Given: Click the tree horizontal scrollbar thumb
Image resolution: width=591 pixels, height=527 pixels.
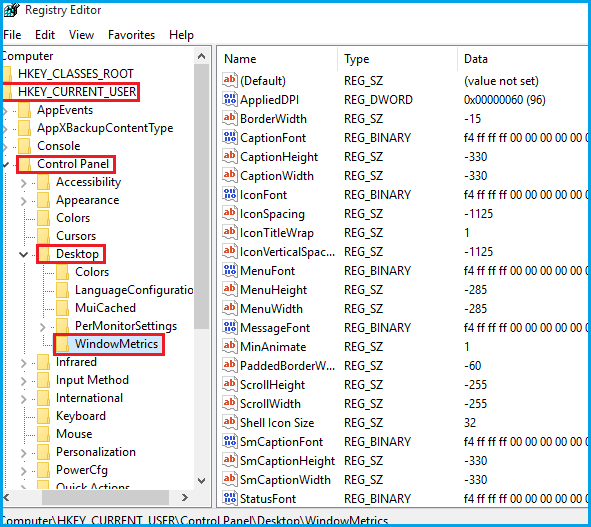Looking at the screenshot, I should [x=105, y=497].
